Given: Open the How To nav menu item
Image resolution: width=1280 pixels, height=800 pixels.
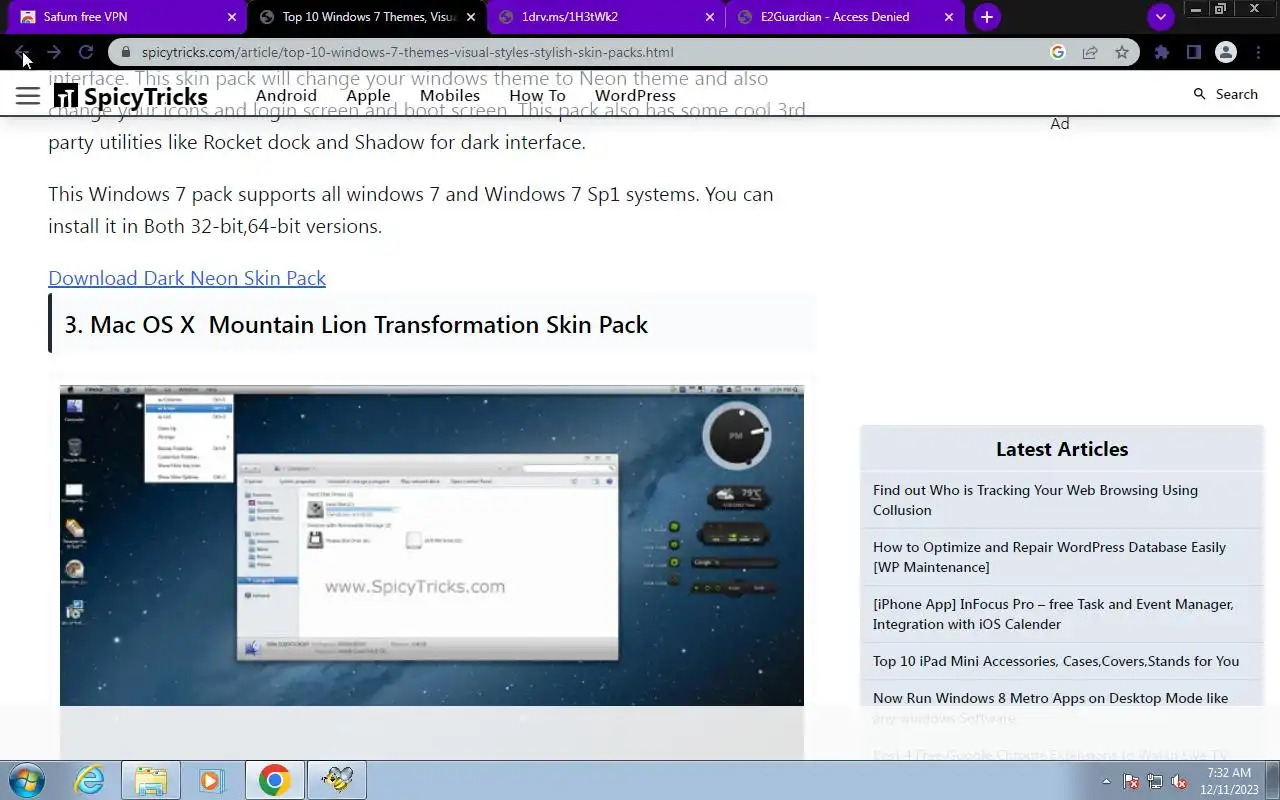Looking at the screenshot, I should tap(538, 96).
